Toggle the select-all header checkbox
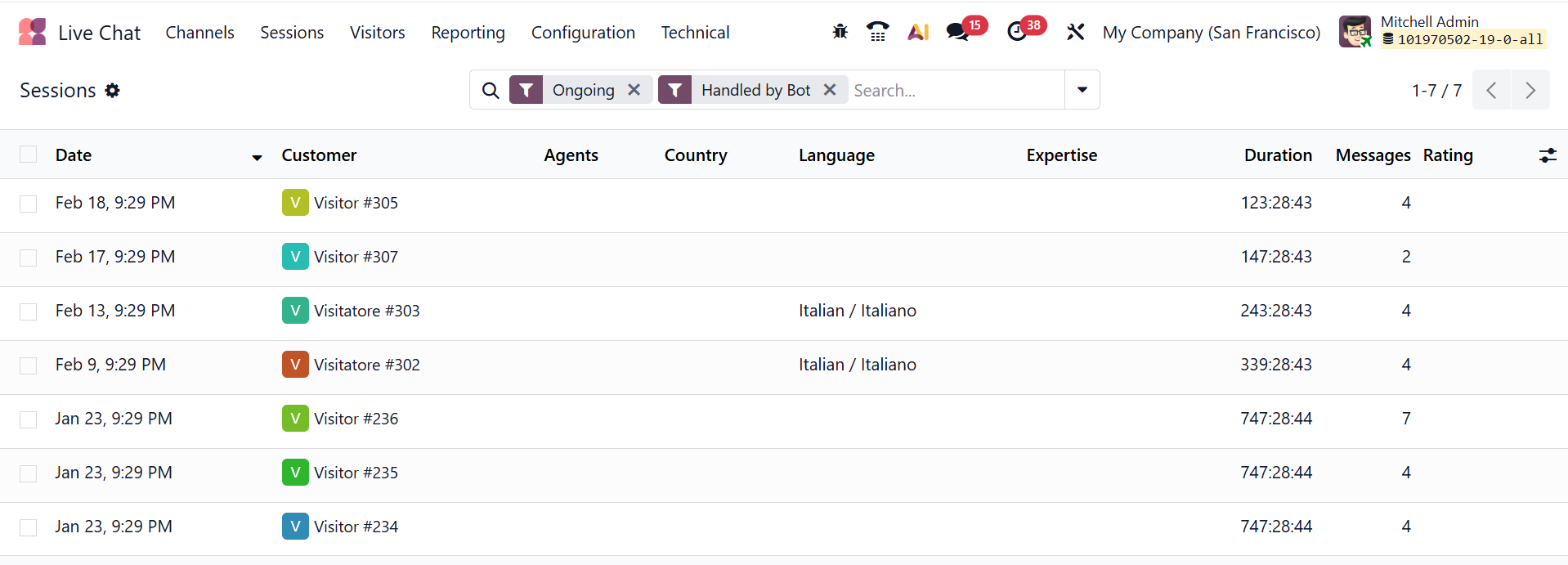This screenshot has height=565, width=1568. (x=29, y=155)
